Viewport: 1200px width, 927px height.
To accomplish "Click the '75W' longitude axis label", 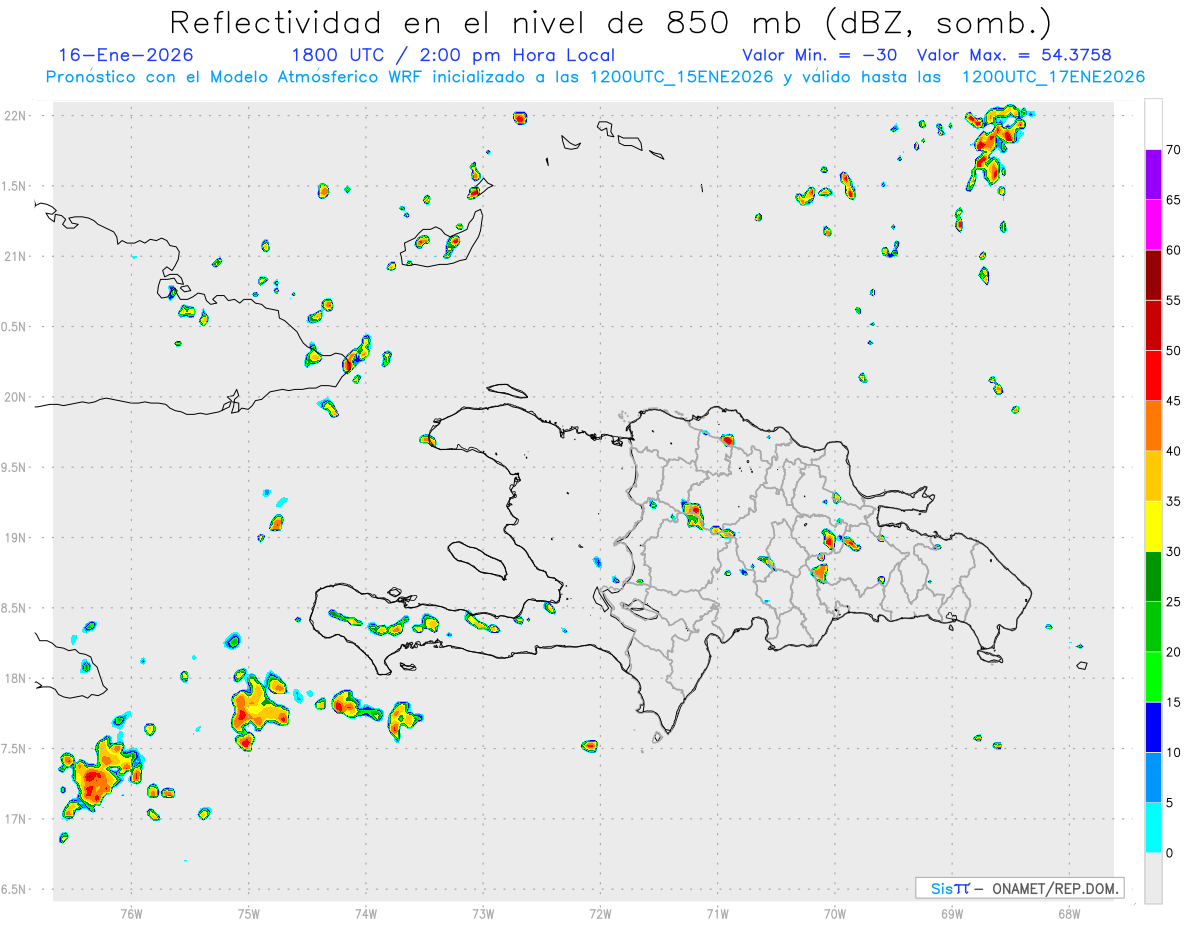I will click(249, 913).
